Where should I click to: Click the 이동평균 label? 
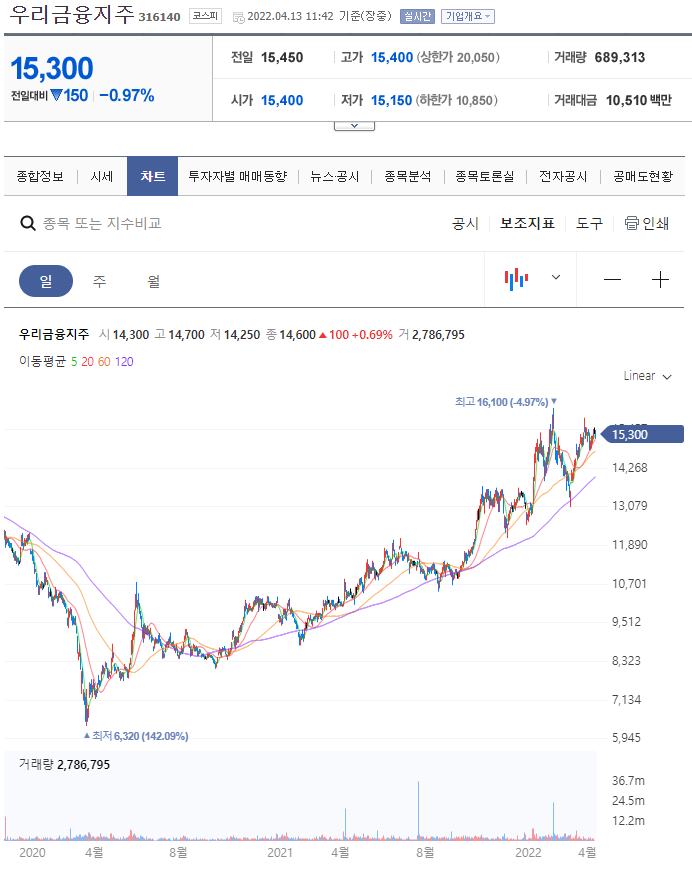(x=43, y=362)
